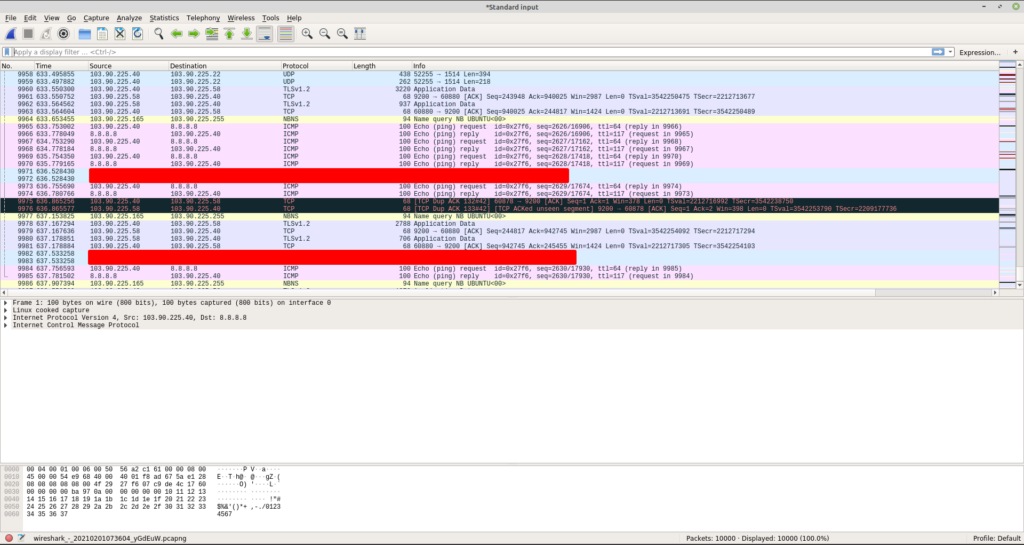Toggle packet list colorization
Screen dimensions: 1024x545
click(286, 34)
